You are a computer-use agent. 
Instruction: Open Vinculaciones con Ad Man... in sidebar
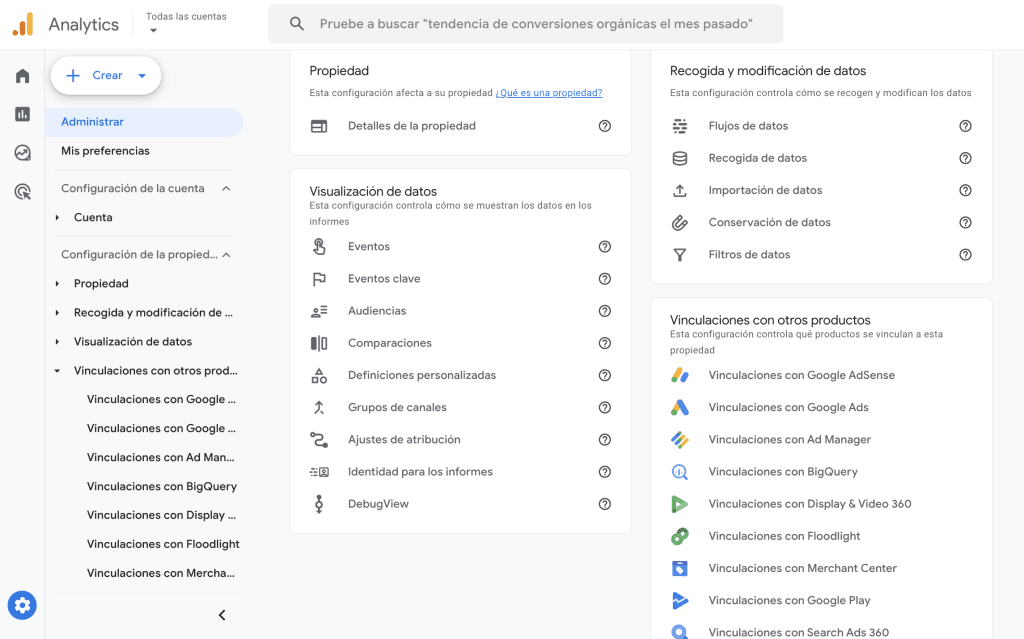161,457
